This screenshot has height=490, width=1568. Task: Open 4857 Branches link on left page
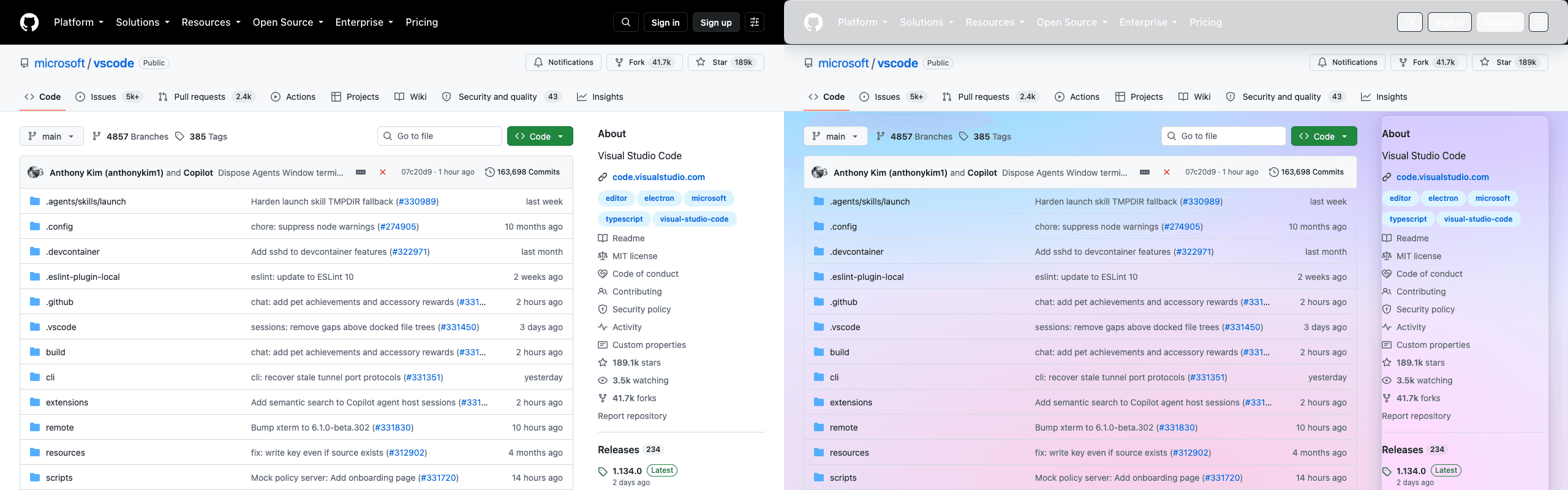130,136
